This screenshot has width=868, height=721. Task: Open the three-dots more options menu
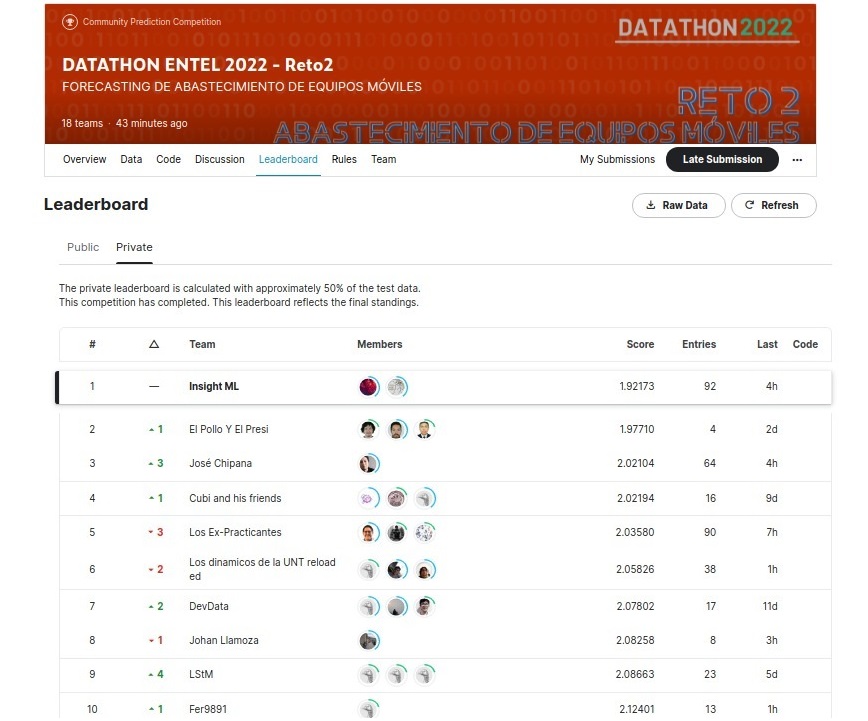click(797, 159)
